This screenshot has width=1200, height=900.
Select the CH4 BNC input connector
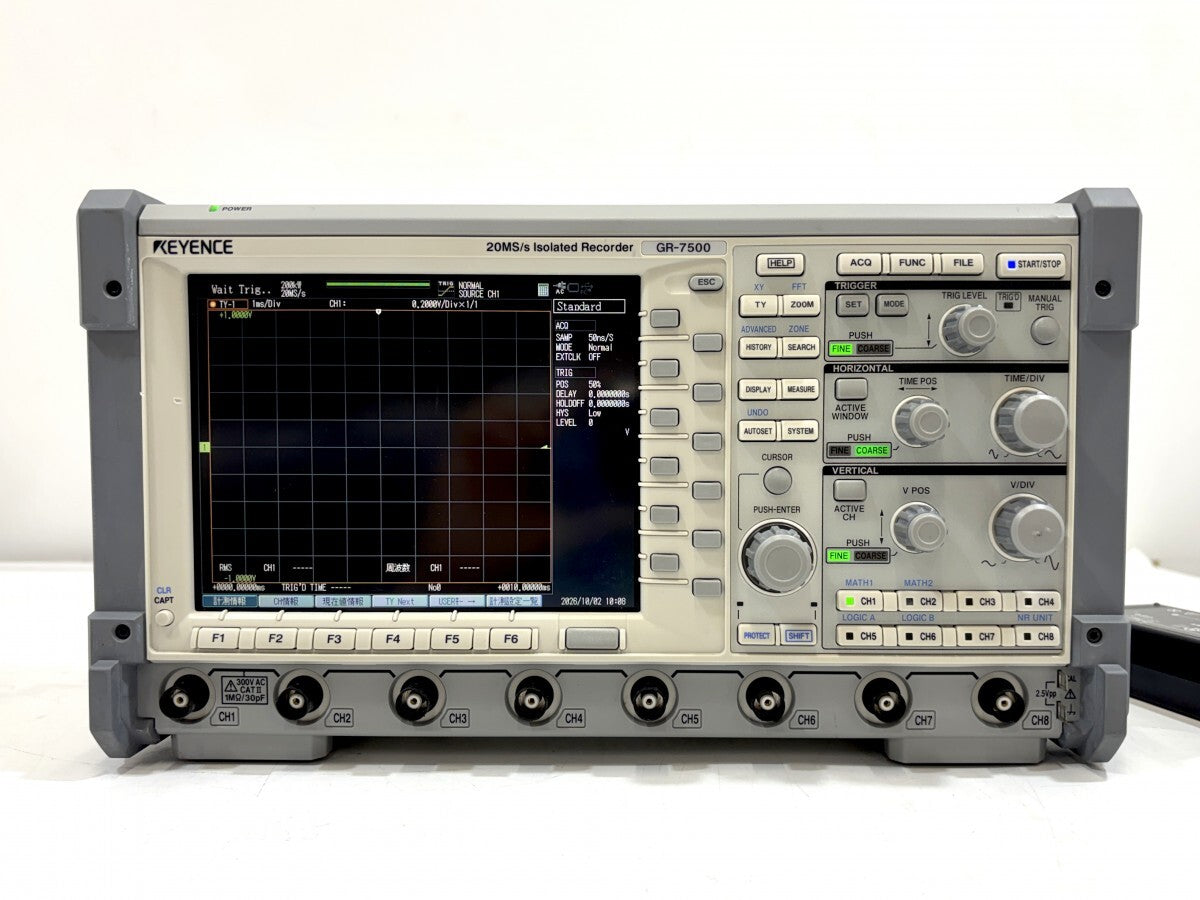pos(534,699)
